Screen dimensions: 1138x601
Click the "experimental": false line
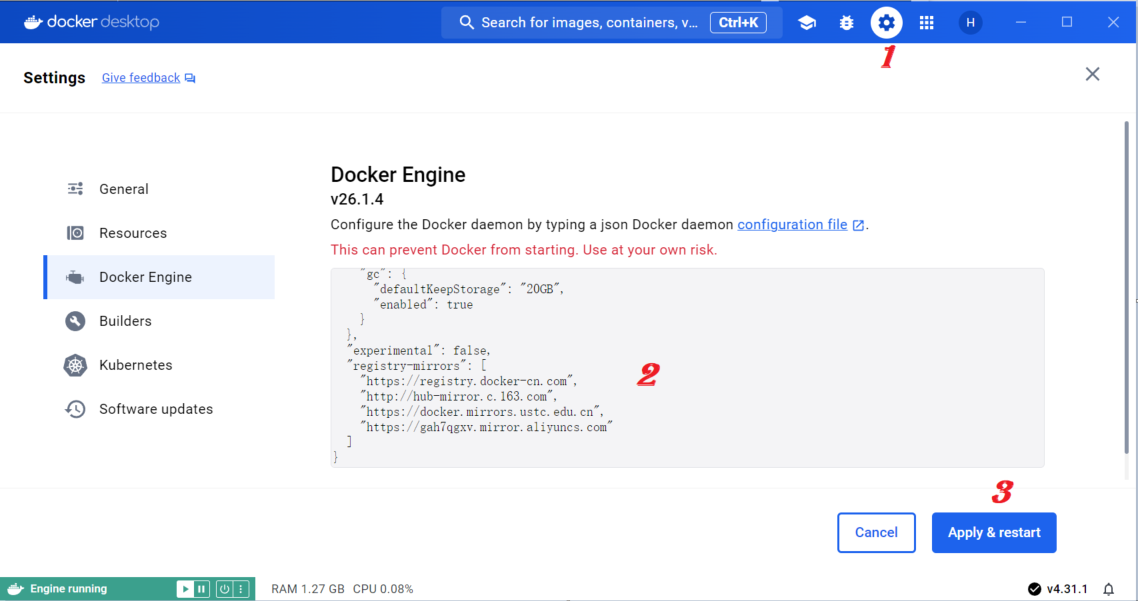tap(419, 351)
